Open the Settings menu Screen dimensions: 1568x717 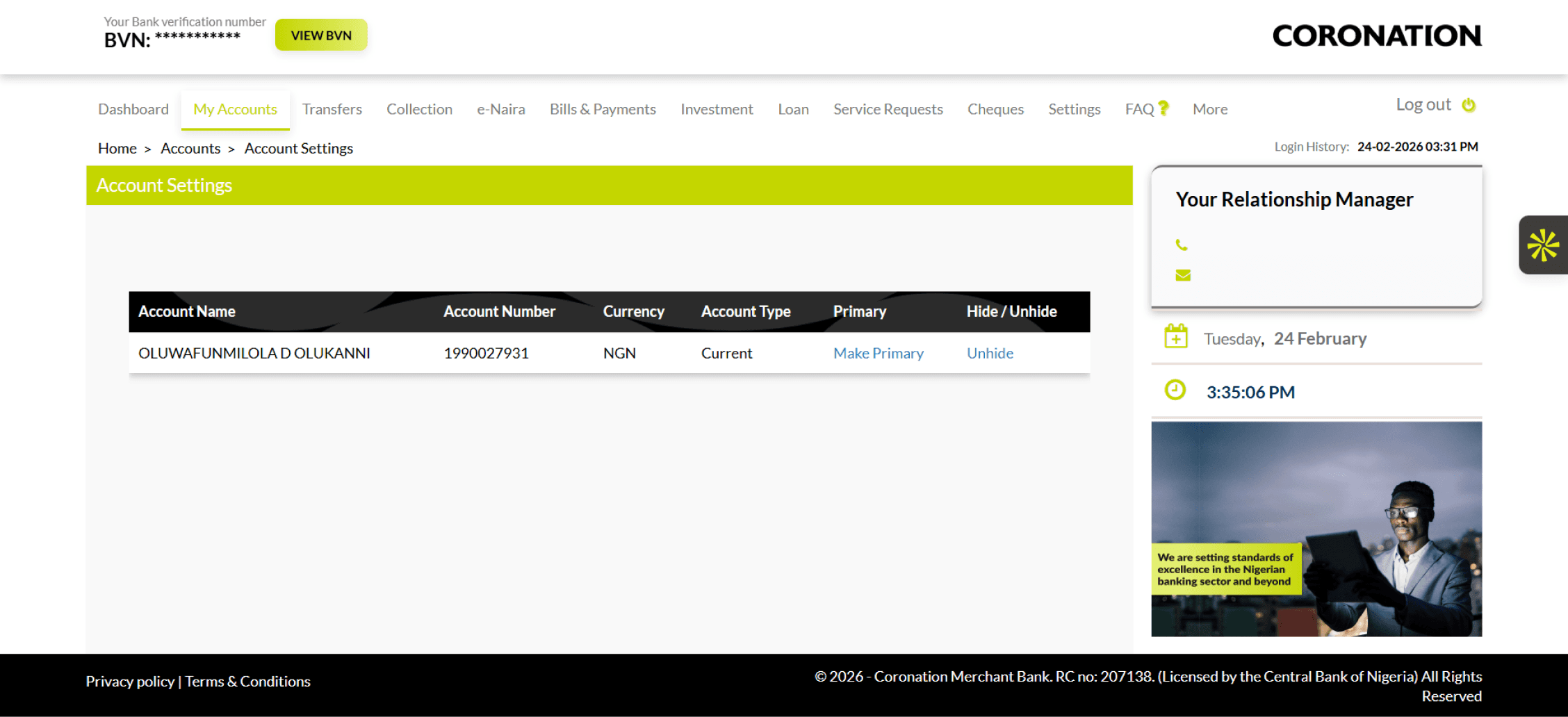(x=1075, y=109)
